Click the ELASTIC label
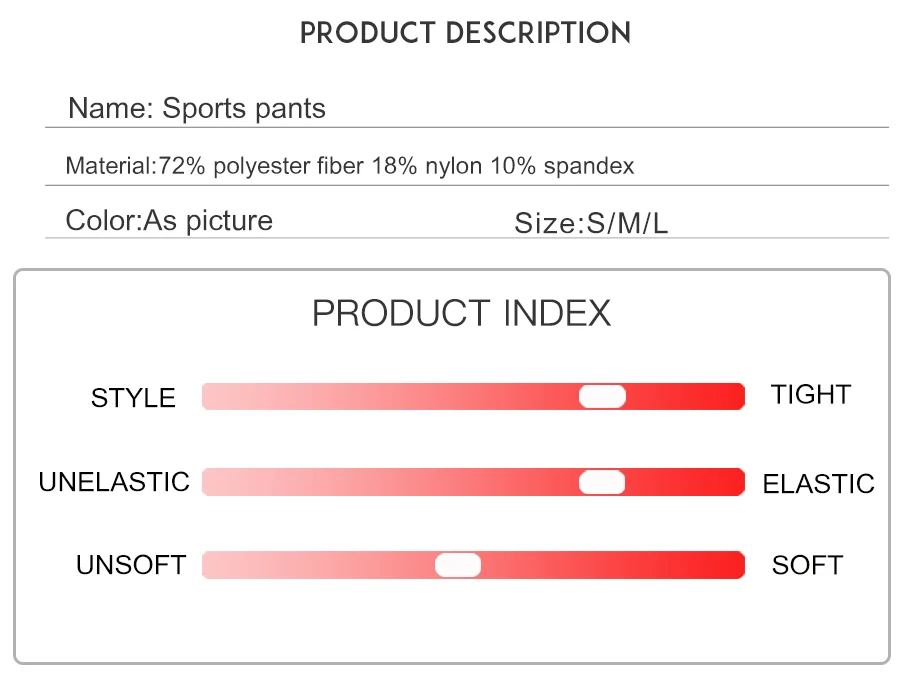The height and width of the screenshot is (687, 900). pyautogui.click(x=818, y=484)
